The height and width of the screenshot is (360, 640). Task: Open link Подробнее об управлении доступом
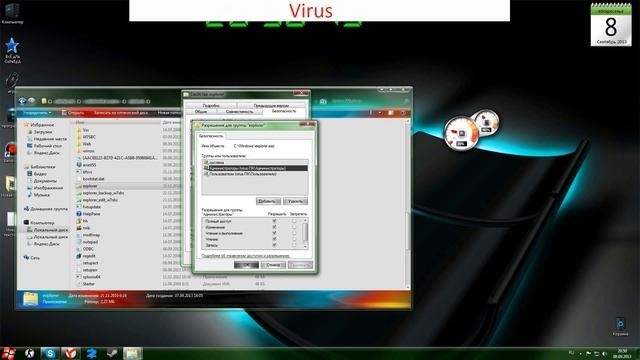click(x=245, y=256)
